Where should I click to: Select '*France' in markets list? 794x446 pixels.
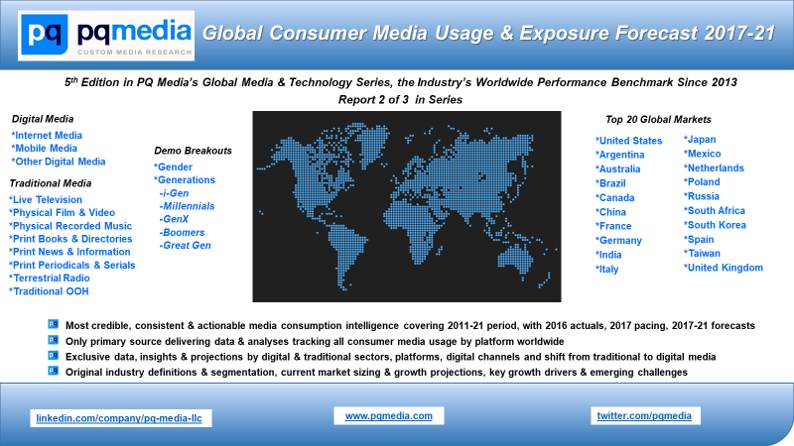click(613, 226)
